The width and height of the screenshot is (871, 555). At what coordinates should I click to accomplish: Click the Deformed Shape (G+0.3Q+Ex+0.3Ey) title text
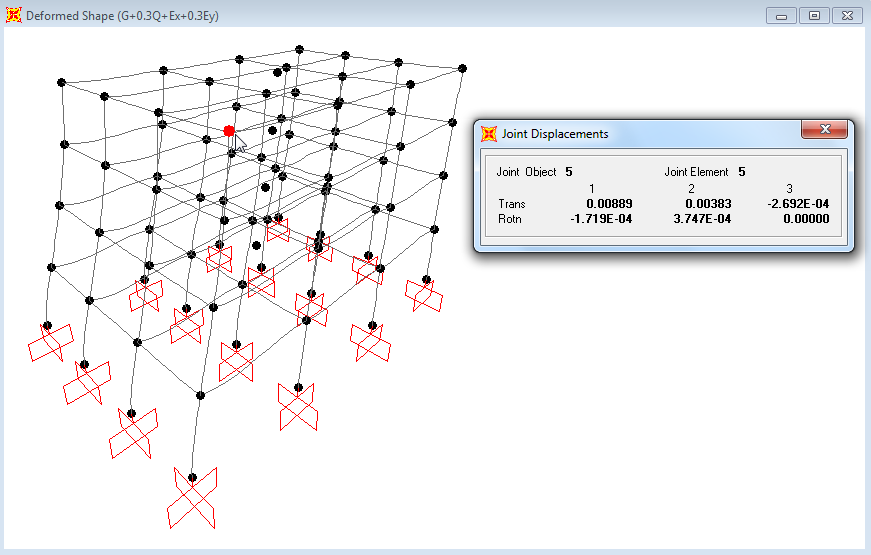coord(122,16)
